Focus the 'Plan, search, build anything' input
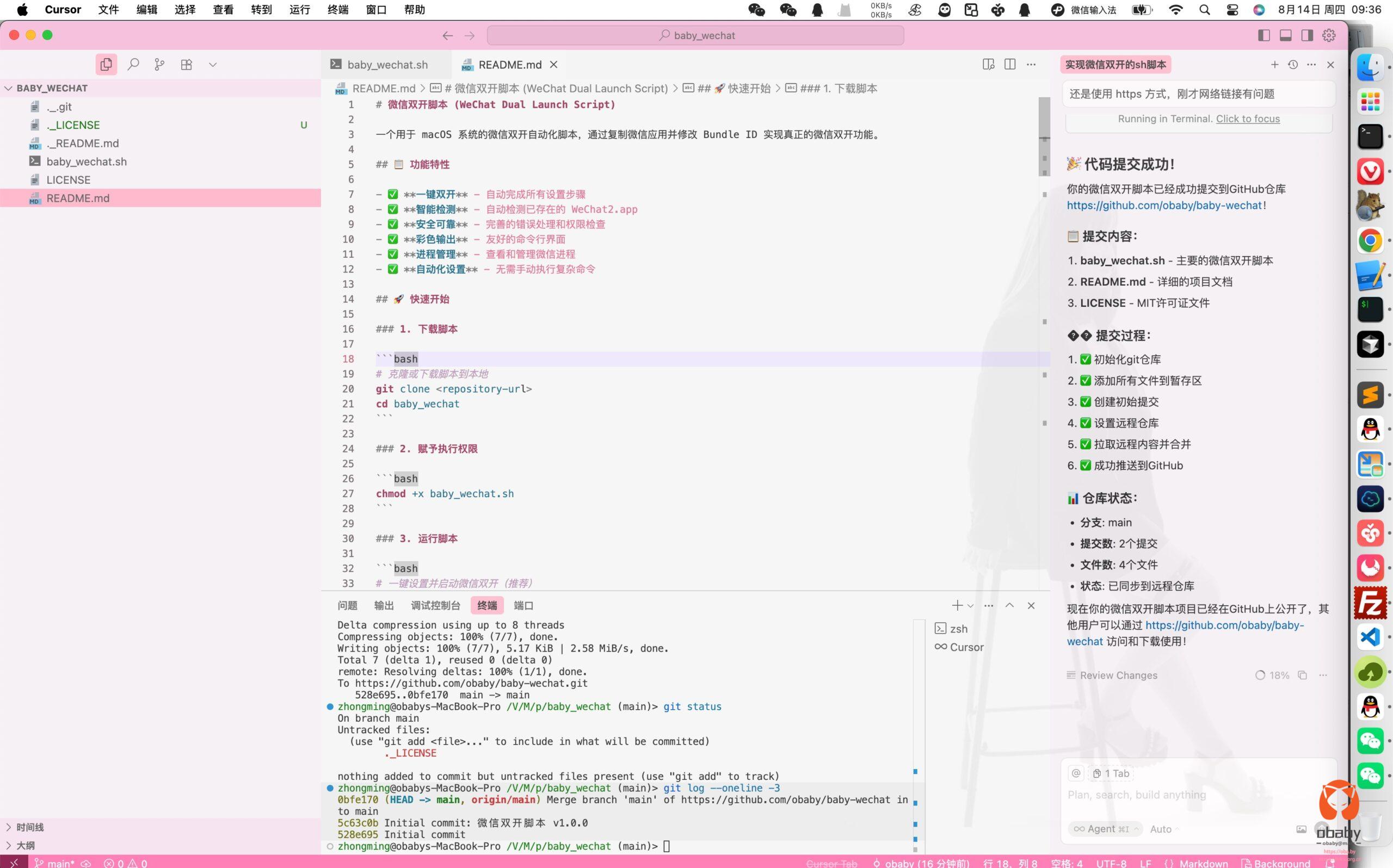 pyautogui.click(x=1199, y=795)
